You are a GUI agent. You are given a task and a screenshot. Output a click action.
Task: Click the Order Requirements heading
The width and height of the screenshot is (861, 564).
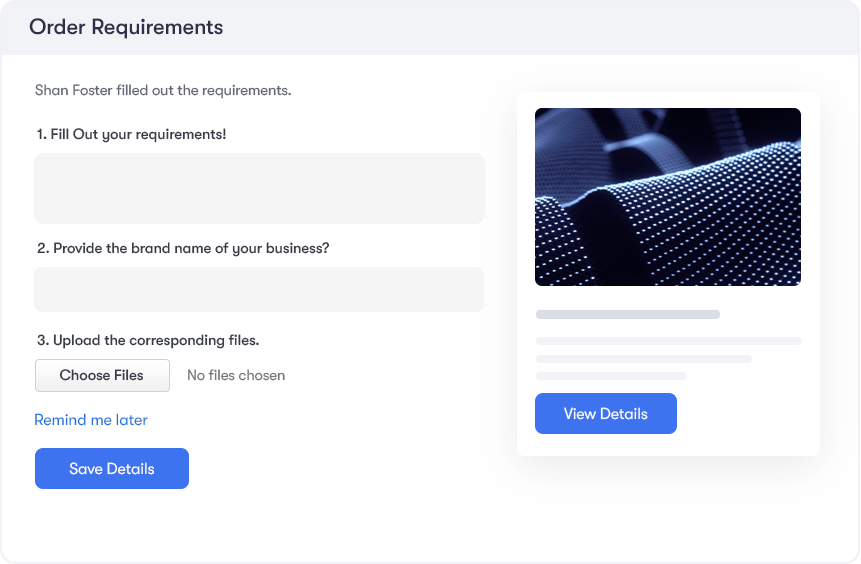click(126, 27)
